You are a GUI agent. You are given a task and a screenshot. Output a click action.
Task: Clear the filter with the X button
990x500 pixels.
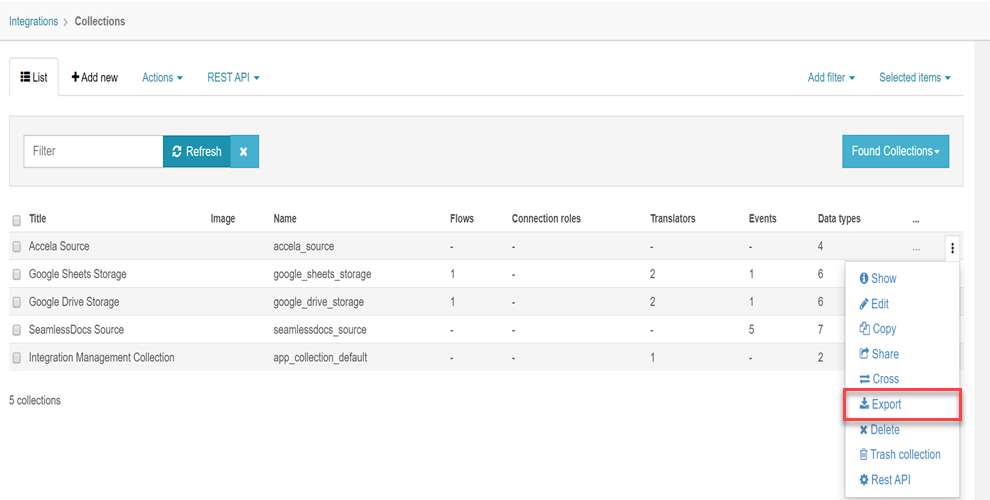point(244,152)
